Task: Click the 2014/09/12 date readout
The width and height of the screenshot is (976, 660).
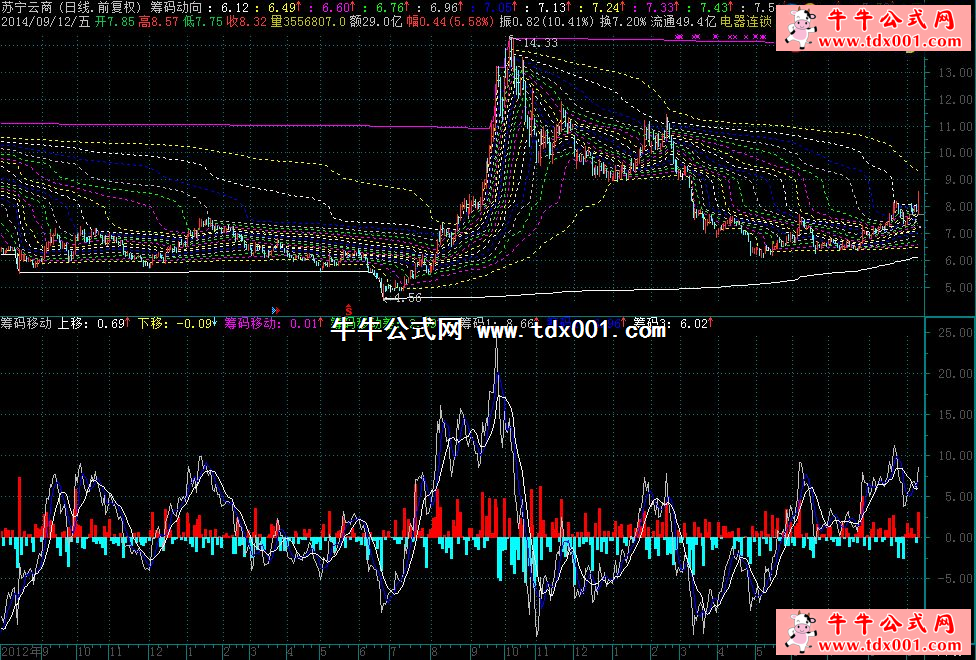Action: click(38, 21)
